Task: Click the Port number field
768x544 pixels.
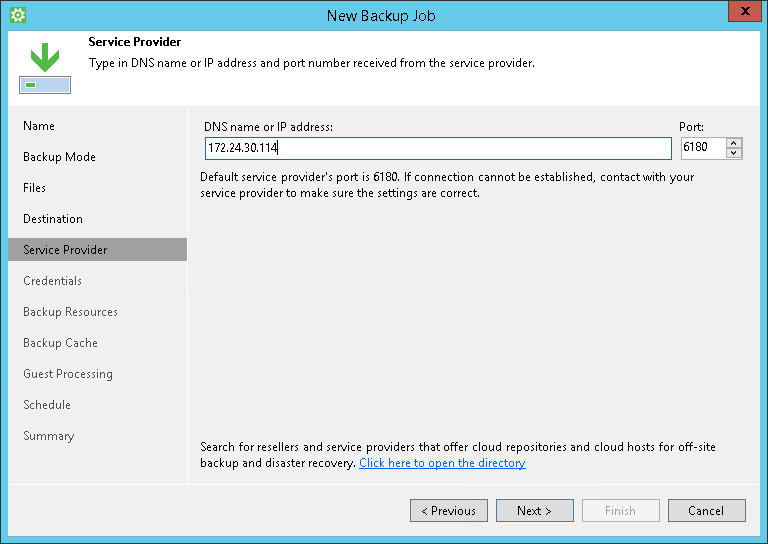Action: pyautogui.click(x=701, y=148)
